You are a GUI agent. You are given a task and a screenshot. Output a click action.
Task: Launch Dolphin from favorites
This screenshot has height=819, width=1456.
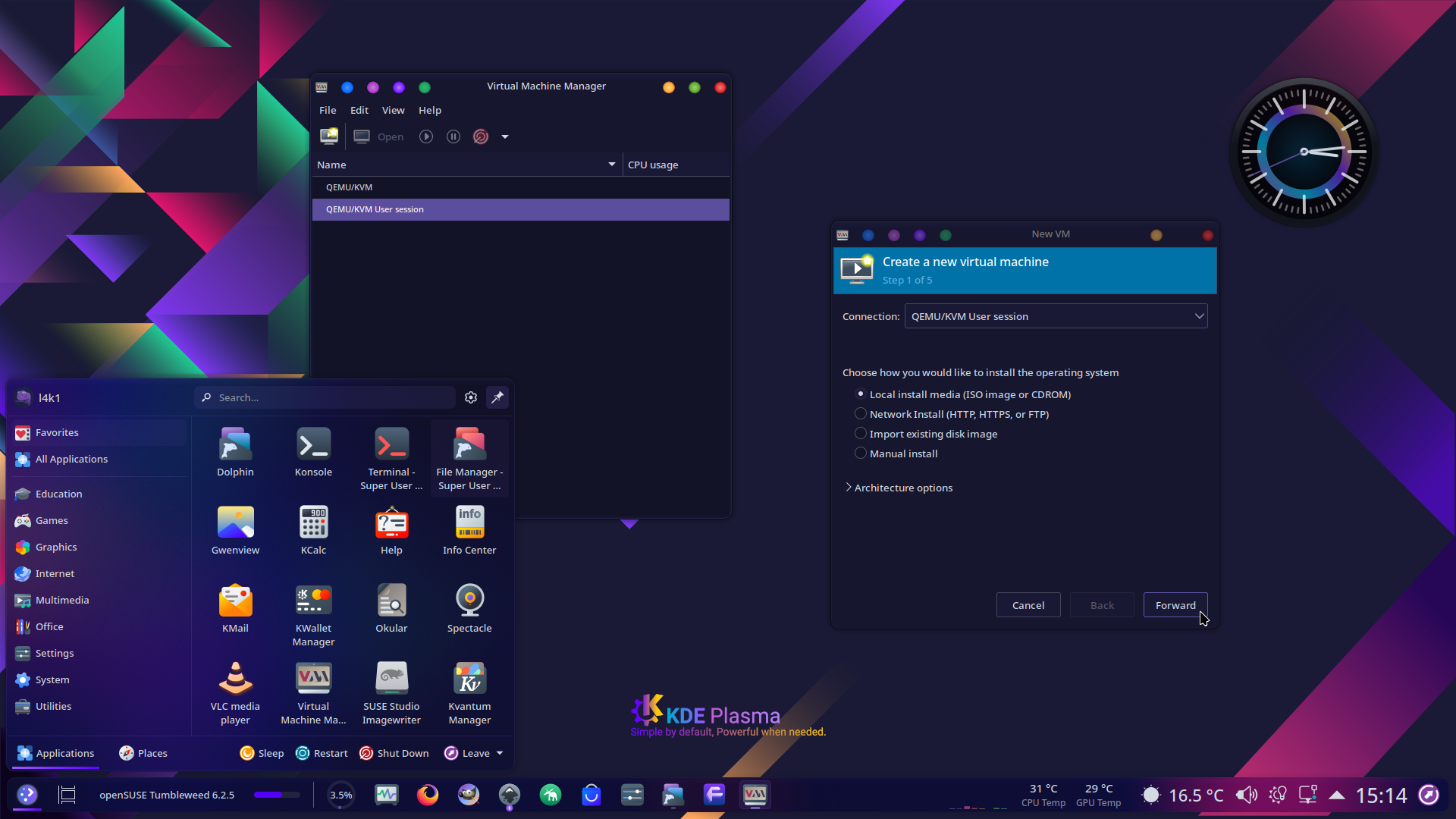point(235,452)
